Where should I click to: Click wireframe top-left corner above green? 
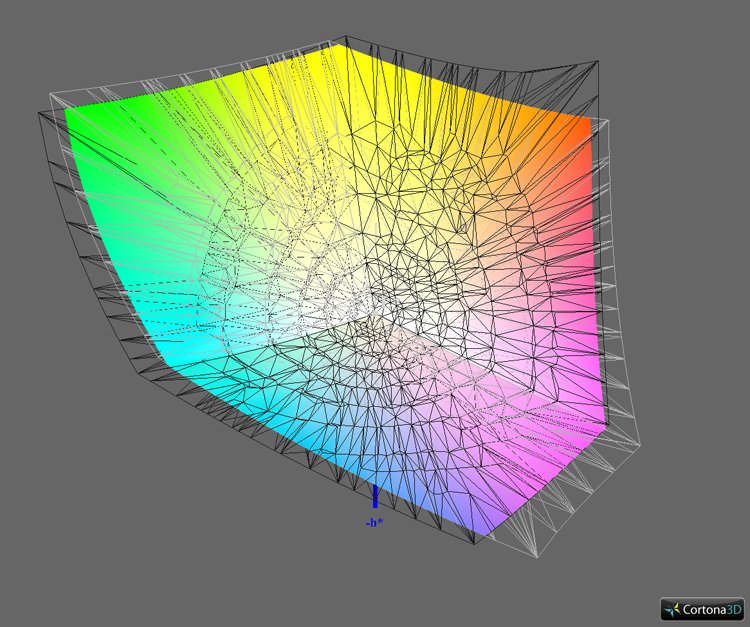50,95
